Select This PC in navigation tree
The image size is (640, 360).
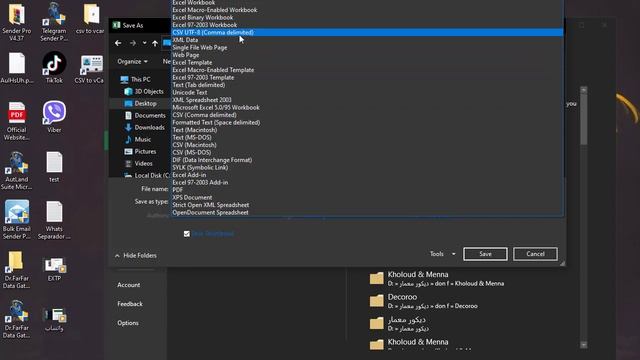136,79
